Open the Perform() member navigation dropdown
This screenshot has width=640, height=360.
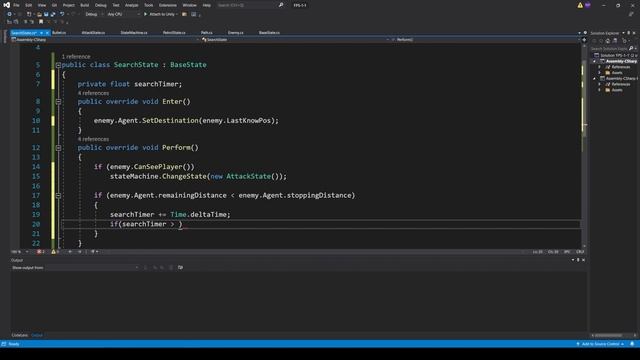485,40
